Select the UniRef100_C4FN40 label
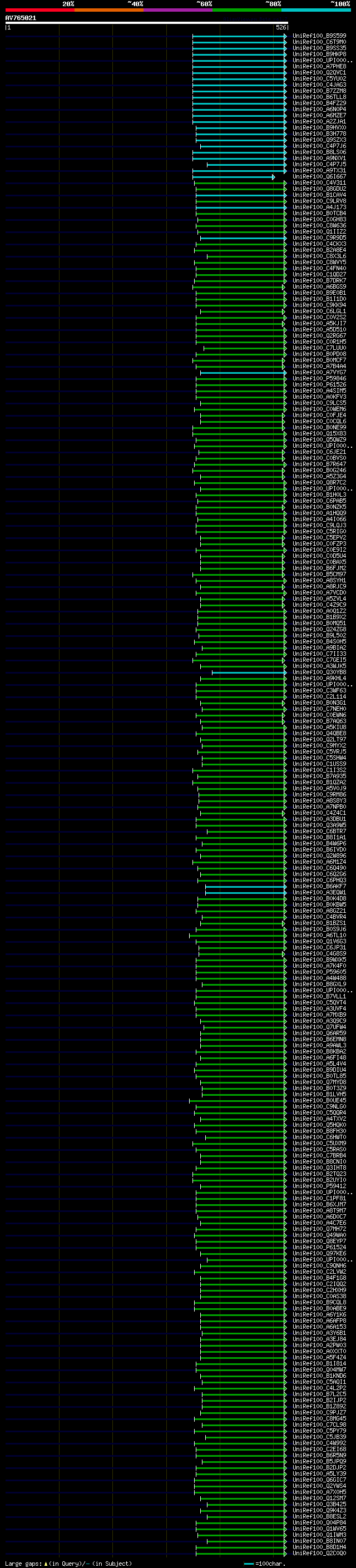 (x=319, y=269)
